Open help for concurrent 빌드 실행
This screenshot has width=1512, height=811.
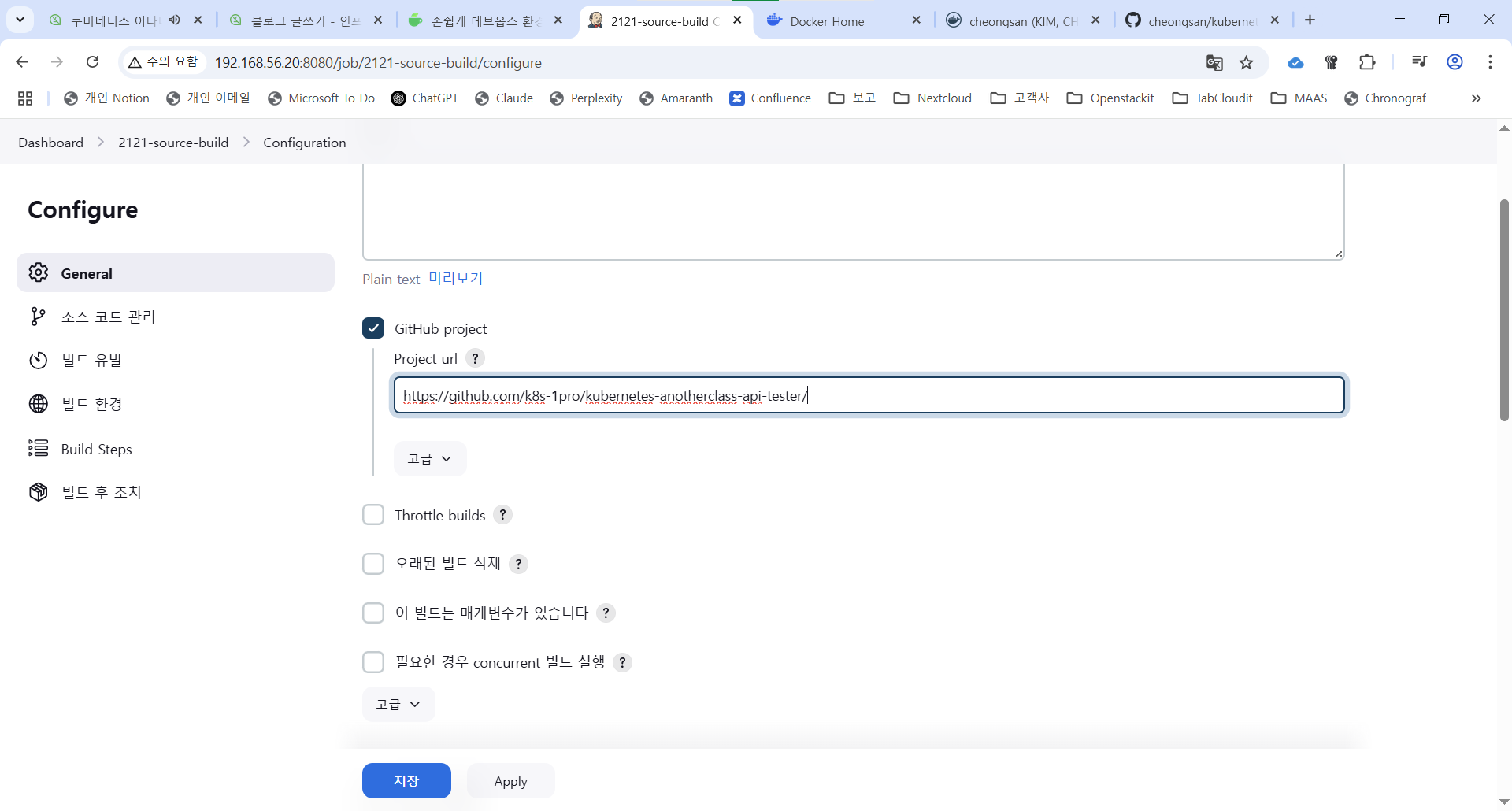coord(622,662)
